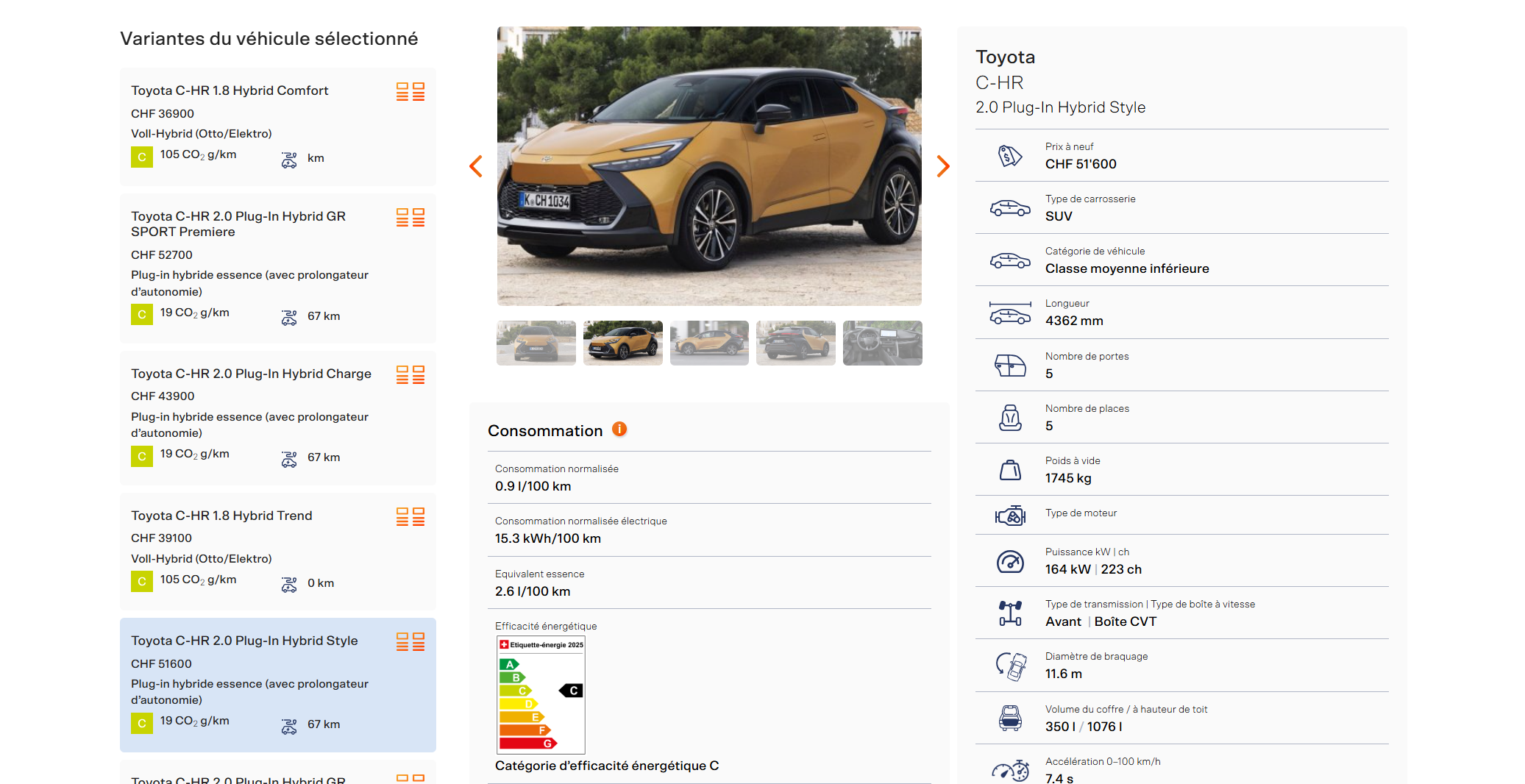1525x784 pixels.
Task: Click the weight icon beside Poids à vide
Action: coord(1010,469)
